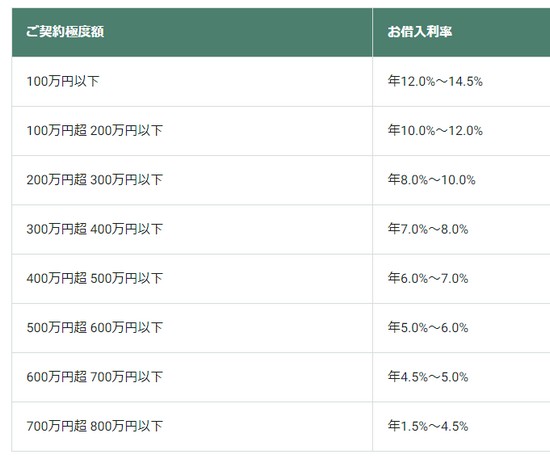Screen dimensions: 550x459
Task: Select the 年6.0%～7.0% interest rate
Action: (428, 278)
